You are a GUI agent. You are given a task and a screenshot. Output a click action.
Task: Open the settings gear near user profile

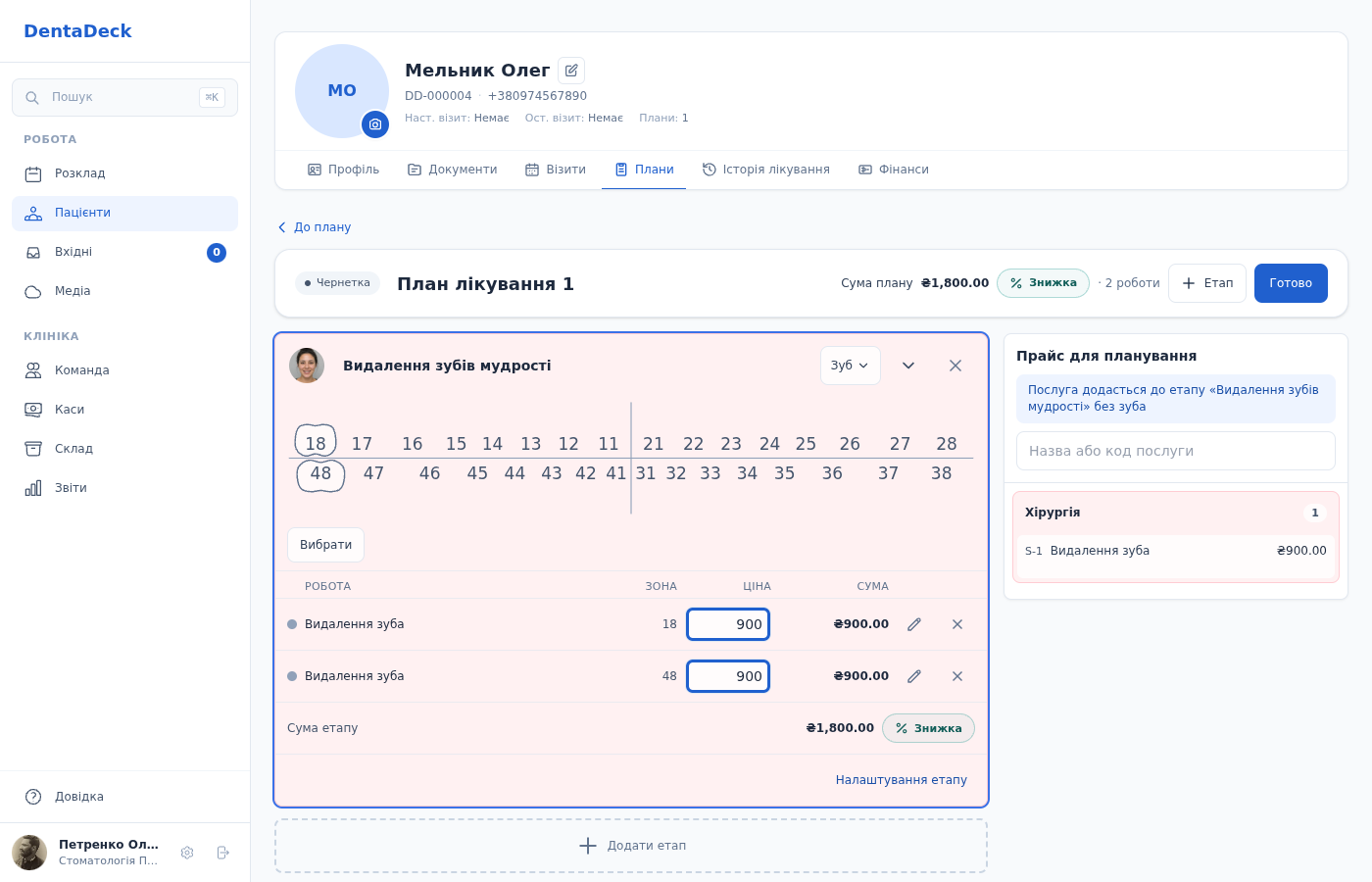point(187,853)
